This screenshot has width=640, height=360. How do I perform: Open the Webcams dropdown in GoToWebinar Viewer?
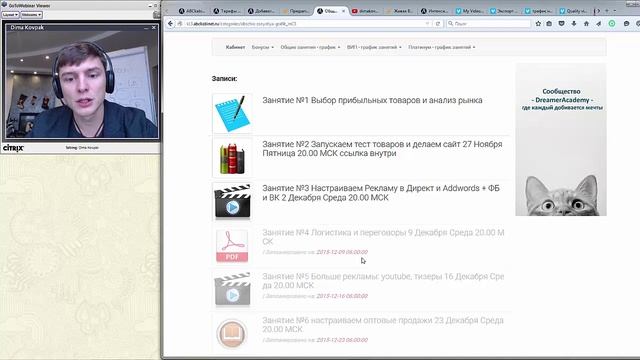(x=31, y=15)
